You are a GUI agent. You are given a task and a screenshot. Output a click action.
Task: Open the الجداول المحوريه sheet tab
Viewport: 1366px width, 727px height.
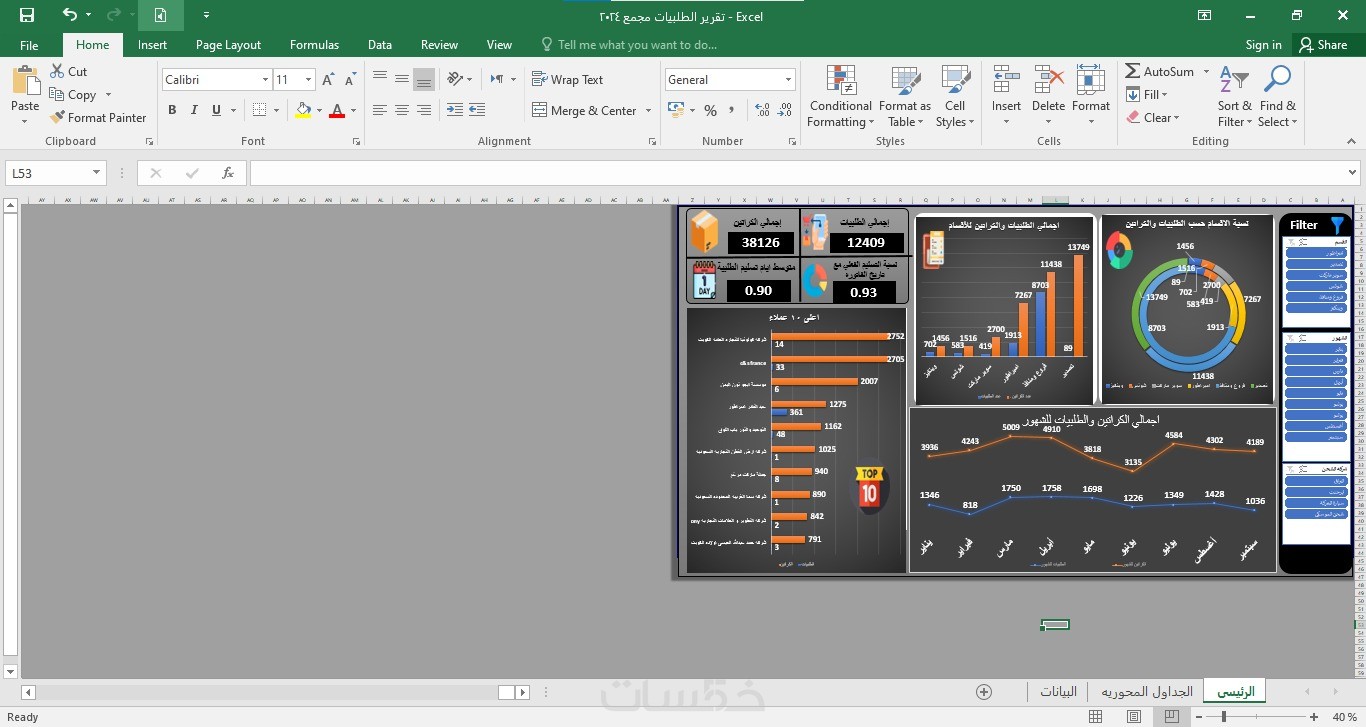1147,691
